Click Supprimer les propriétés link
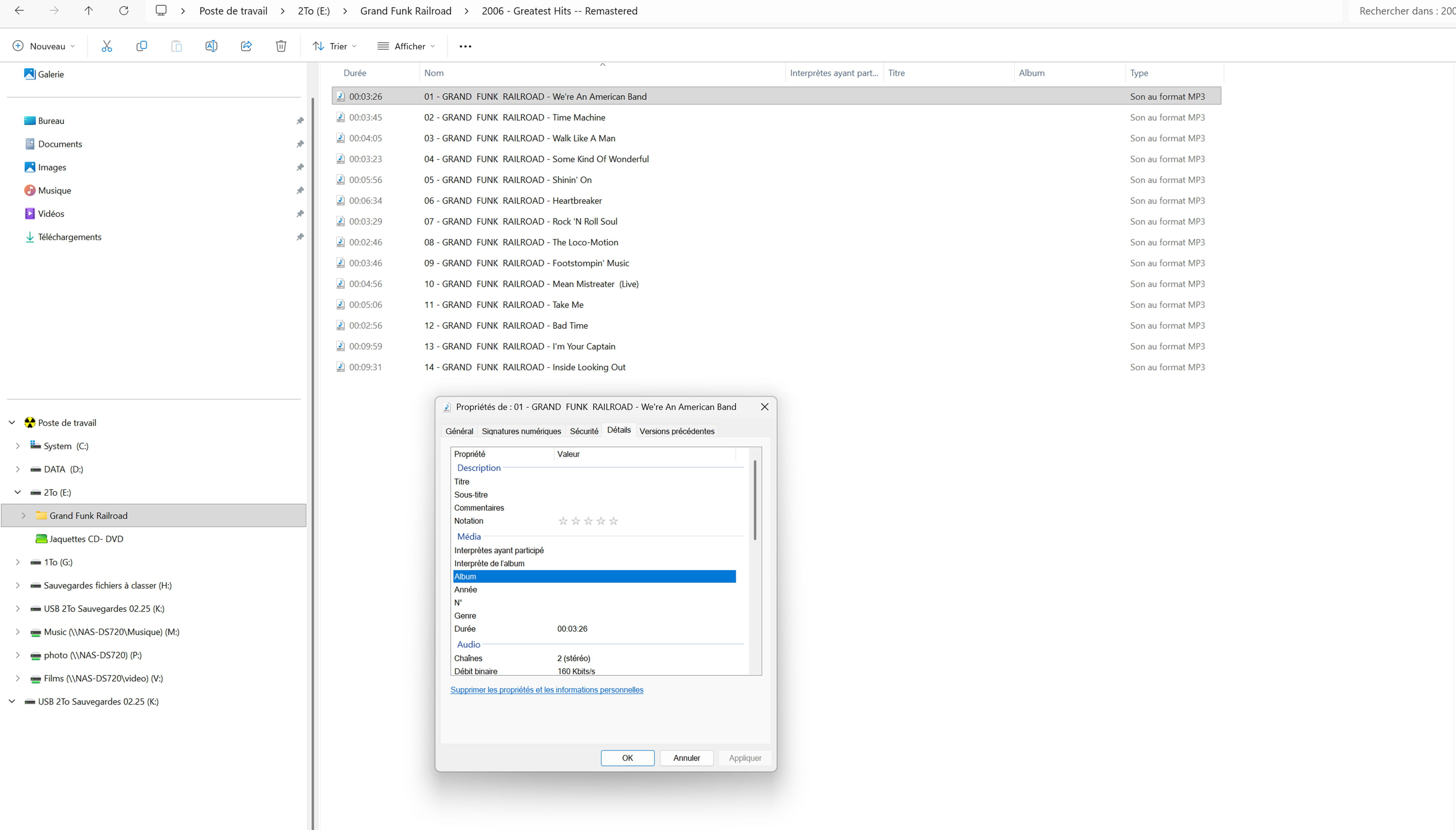This screenshot has width=1456, height=830. tap(547, 690)
